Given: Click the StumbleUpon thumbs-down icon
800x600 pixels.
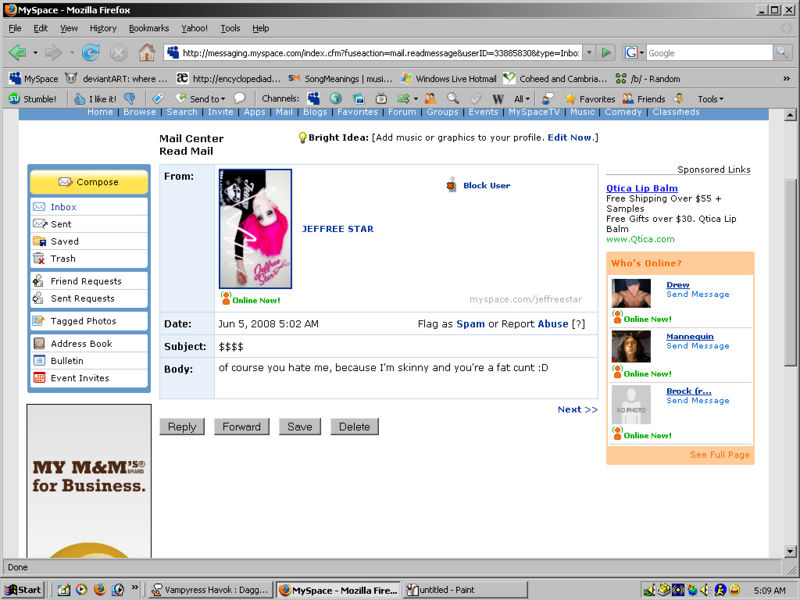Looking at the screenshot, I should pos(130,98).
